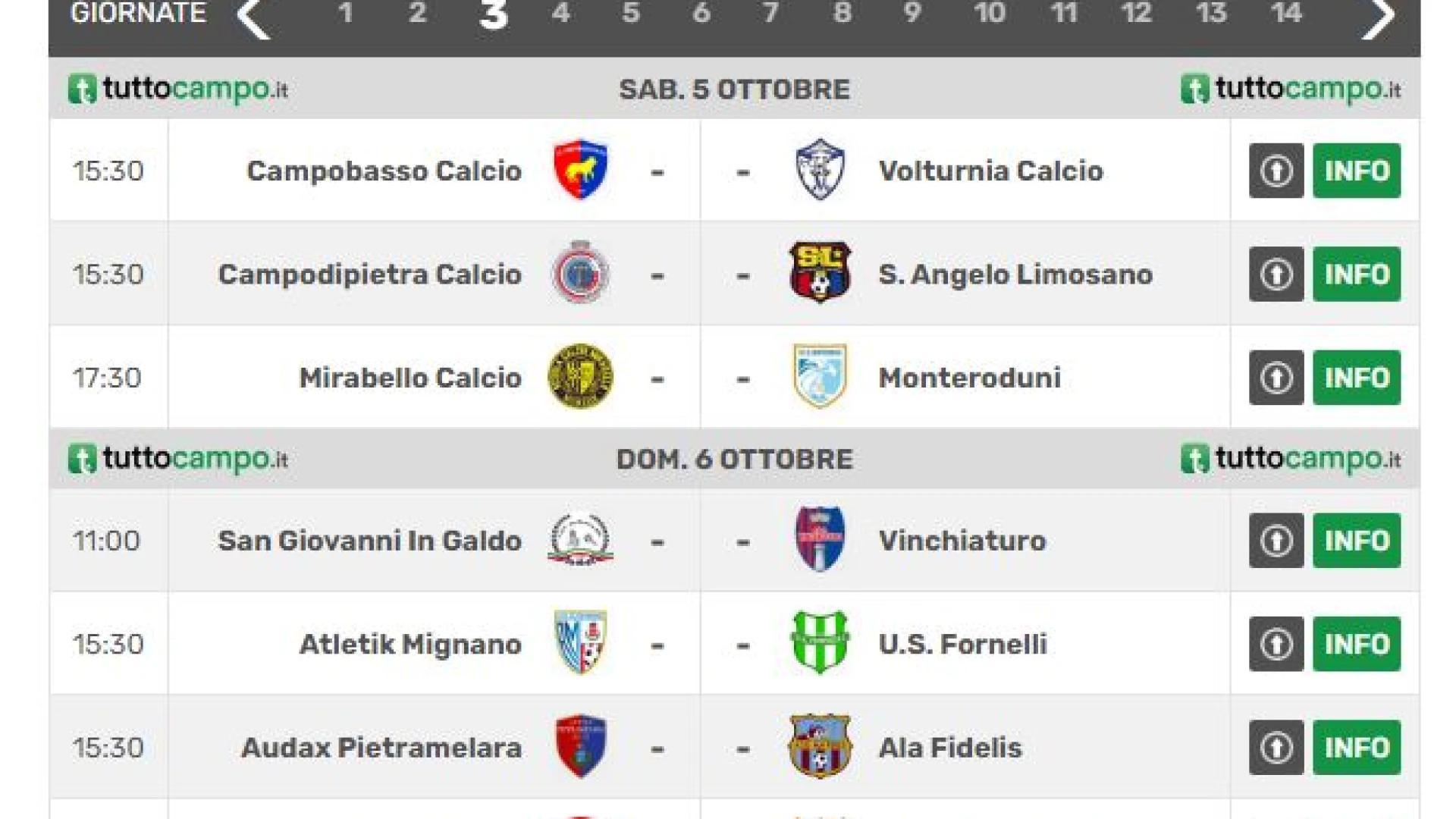This screenshot has height=819, width=1456.
Task: Select the U.S. Fornelli green striped crest
Action: (820, 643)
